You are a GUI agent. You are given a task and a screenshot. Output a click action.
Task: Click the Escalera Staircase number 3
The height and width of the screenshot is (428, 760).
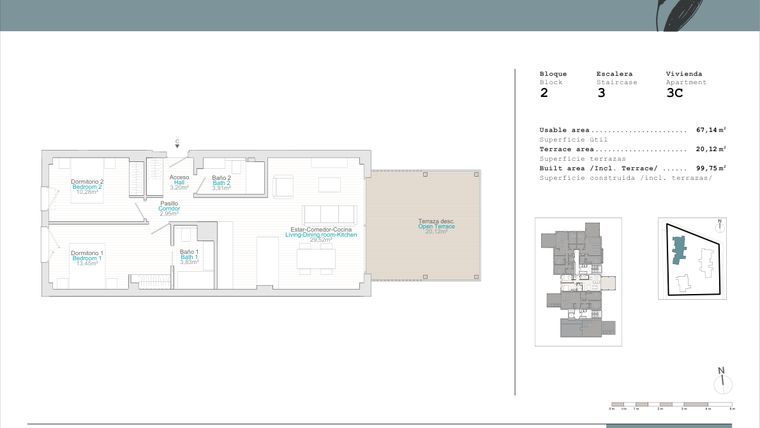point(601,93)
